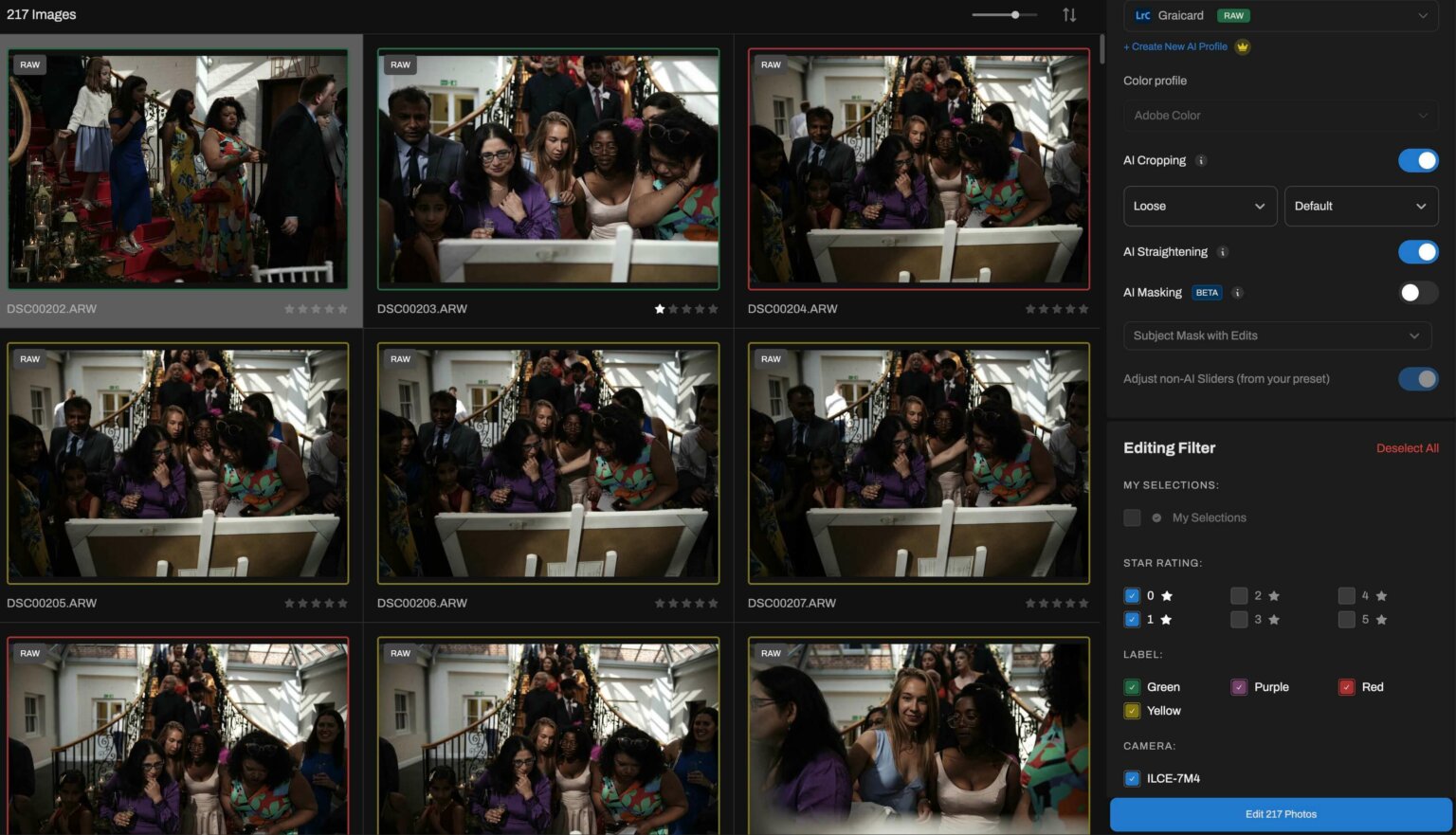This screenshot has width=1456, height=835.
Task: Click the last star under DSC00207.ARW
Action: (x=1083, y=602)
